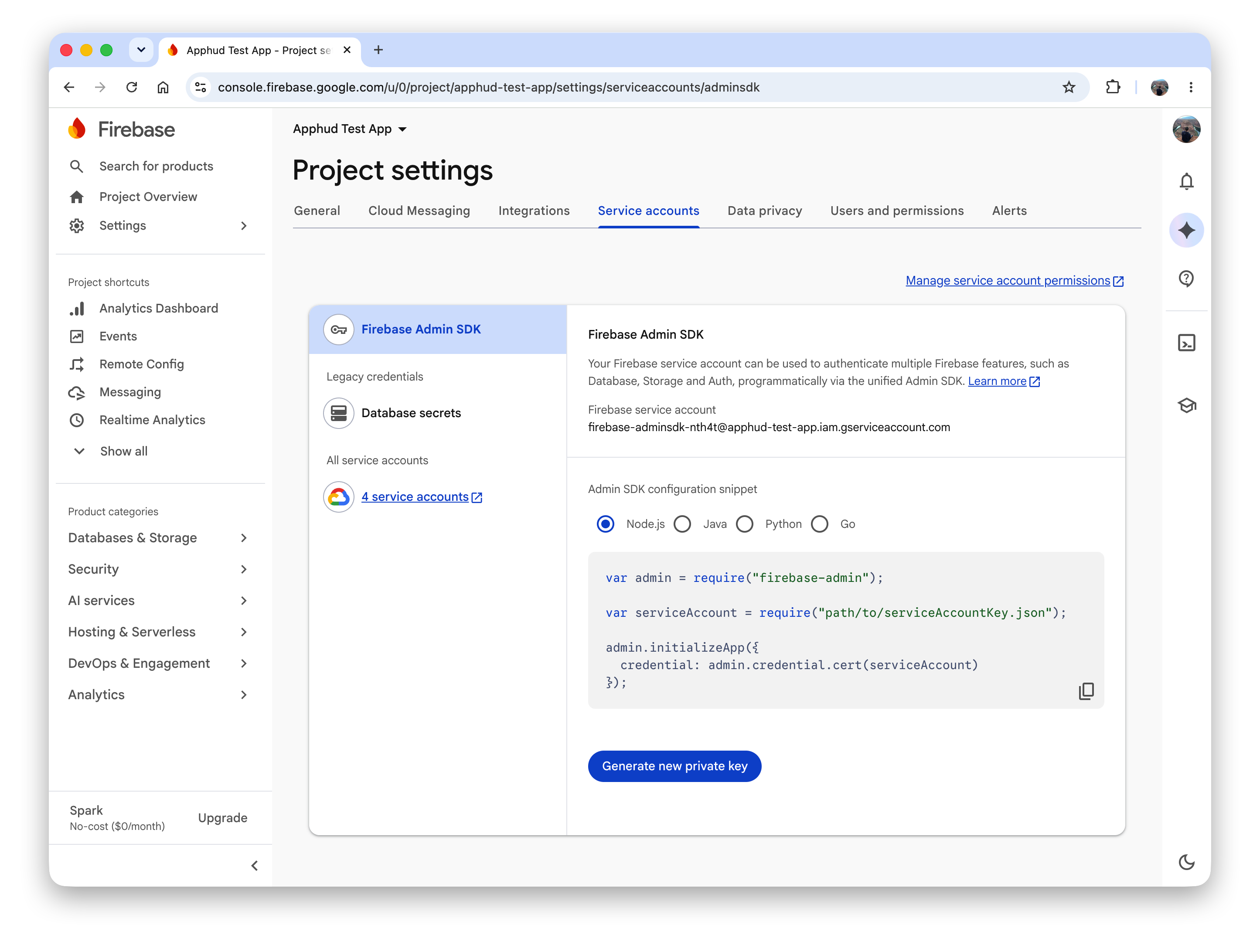Open the Gemini sparkle assistant

(x=1186, y=231)
